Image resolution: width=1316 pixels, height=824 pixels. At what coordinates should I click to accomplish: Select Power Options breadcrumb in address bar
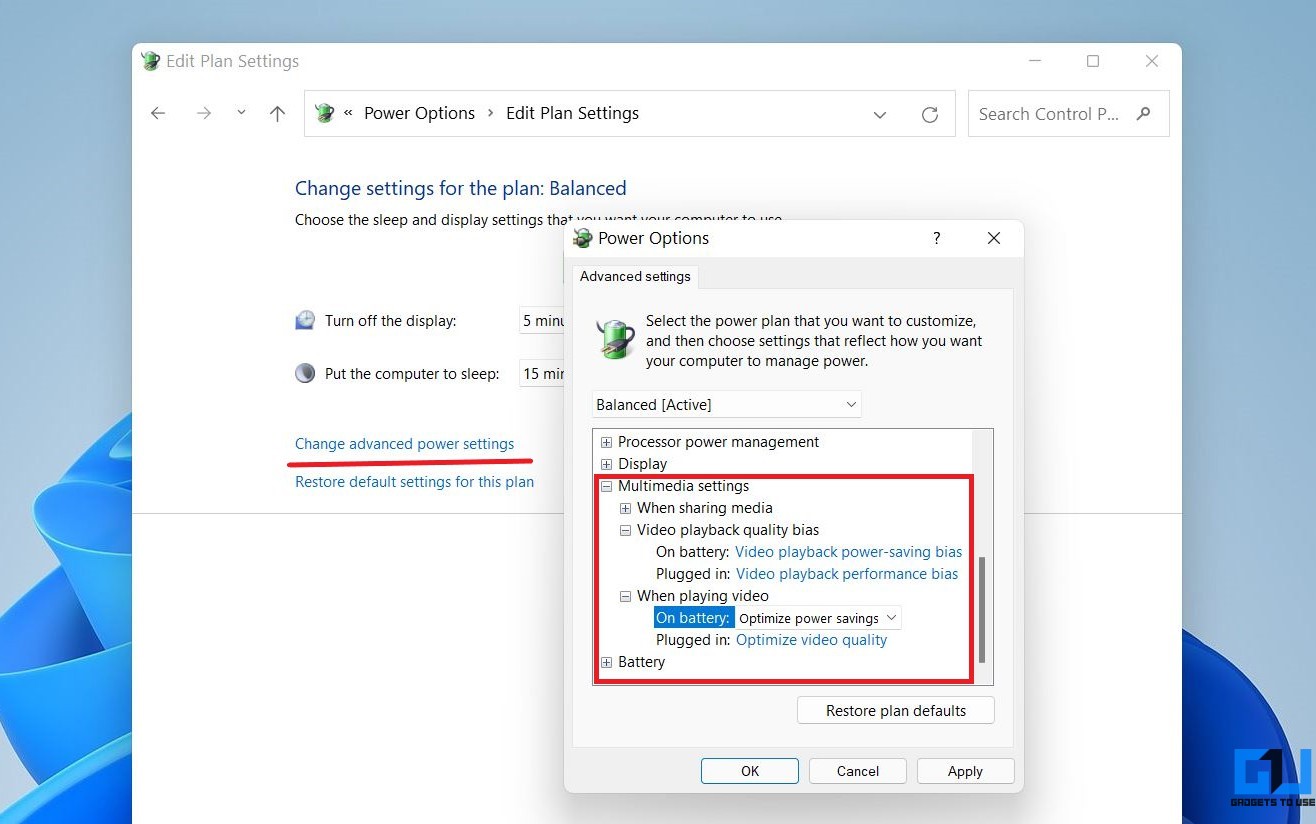(x=419, y=113)
